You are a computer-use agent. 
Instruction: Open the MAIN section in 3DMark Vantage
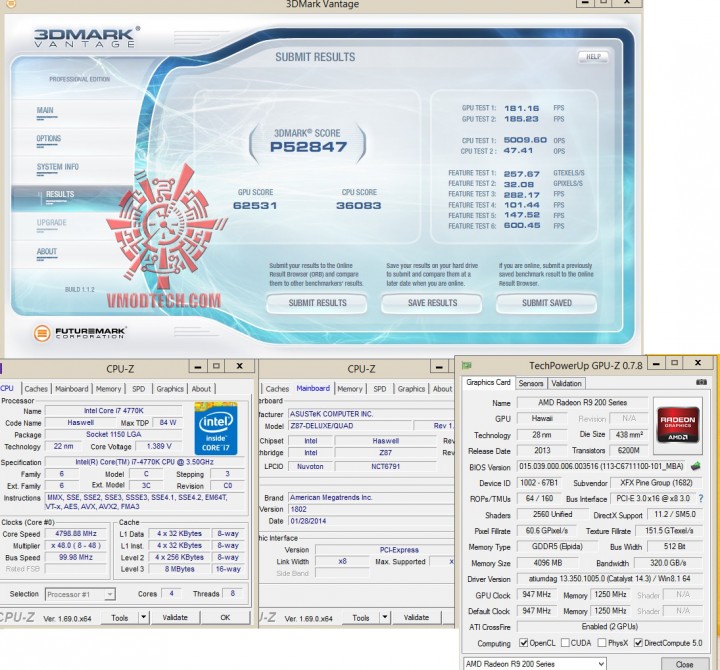(45, 110)
